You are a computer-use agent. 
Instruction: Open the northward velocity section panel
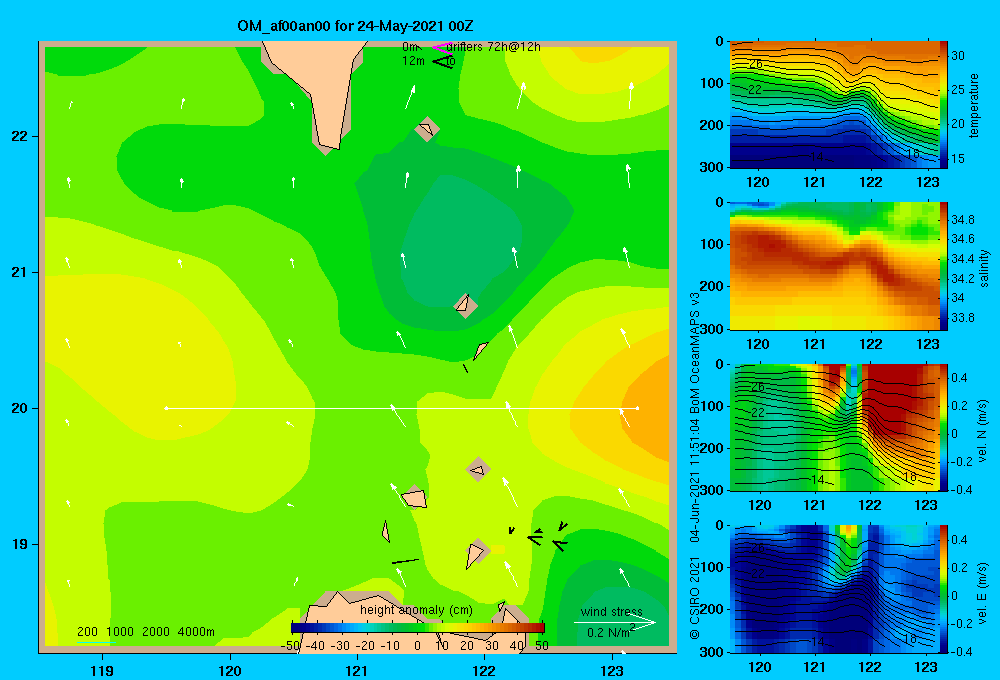click(x=835, y=427)
